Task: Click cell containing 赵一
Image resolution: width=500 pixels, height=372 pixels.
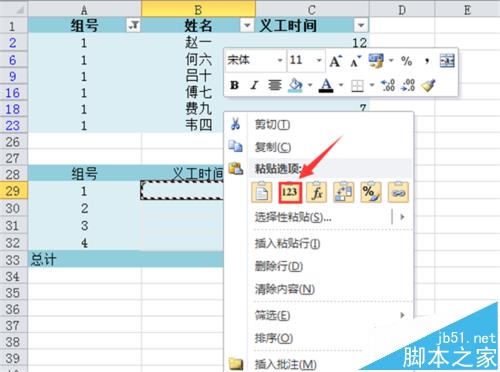Action: click(x=198, y=43)
